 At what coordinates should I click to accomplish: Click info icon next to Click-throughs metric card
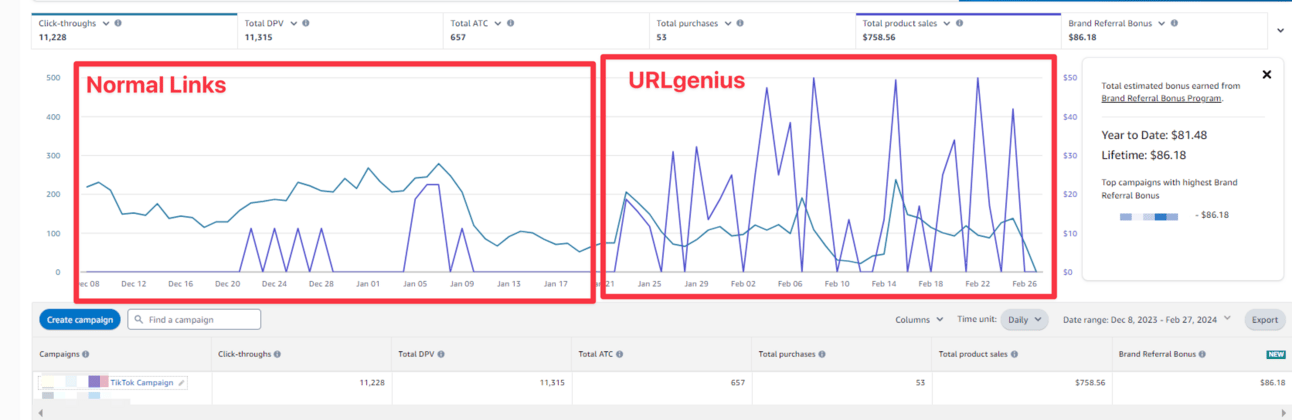(118, 22)
